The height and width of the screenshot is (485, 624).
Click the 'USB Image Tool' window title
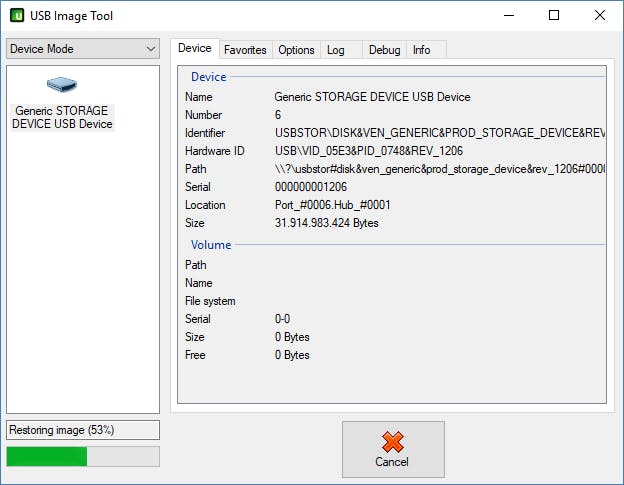(72, 16)
